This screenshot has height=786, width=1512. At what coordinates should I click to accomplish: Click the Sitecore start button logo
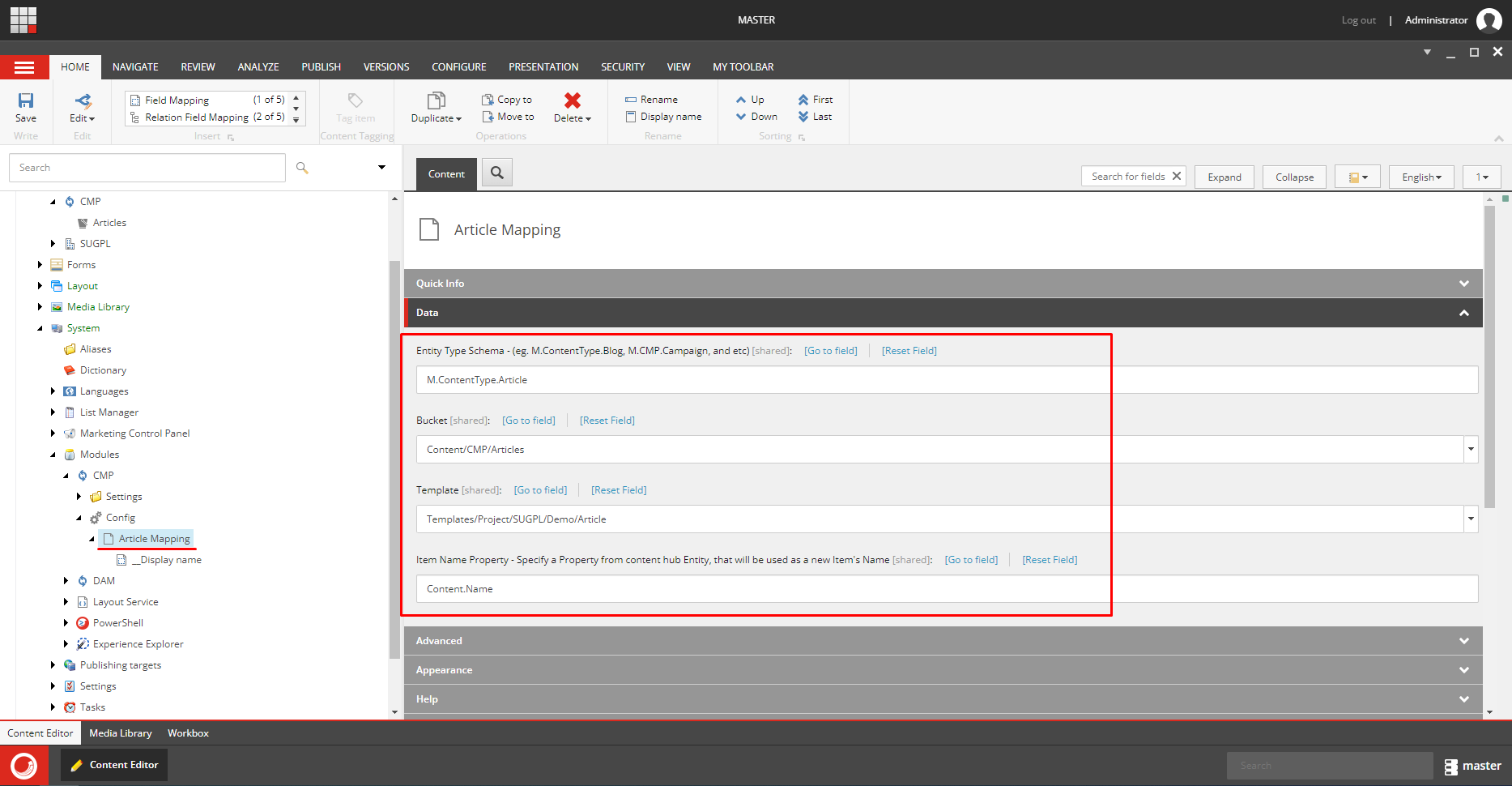24,766
